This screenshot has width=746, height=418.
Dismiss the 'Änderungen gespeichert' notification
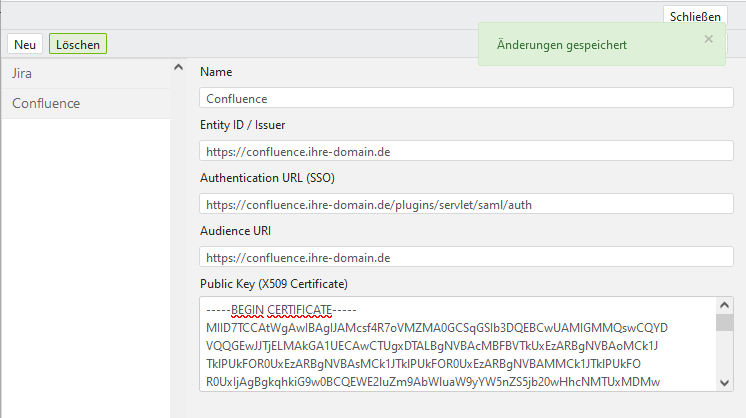coord(709,39)
